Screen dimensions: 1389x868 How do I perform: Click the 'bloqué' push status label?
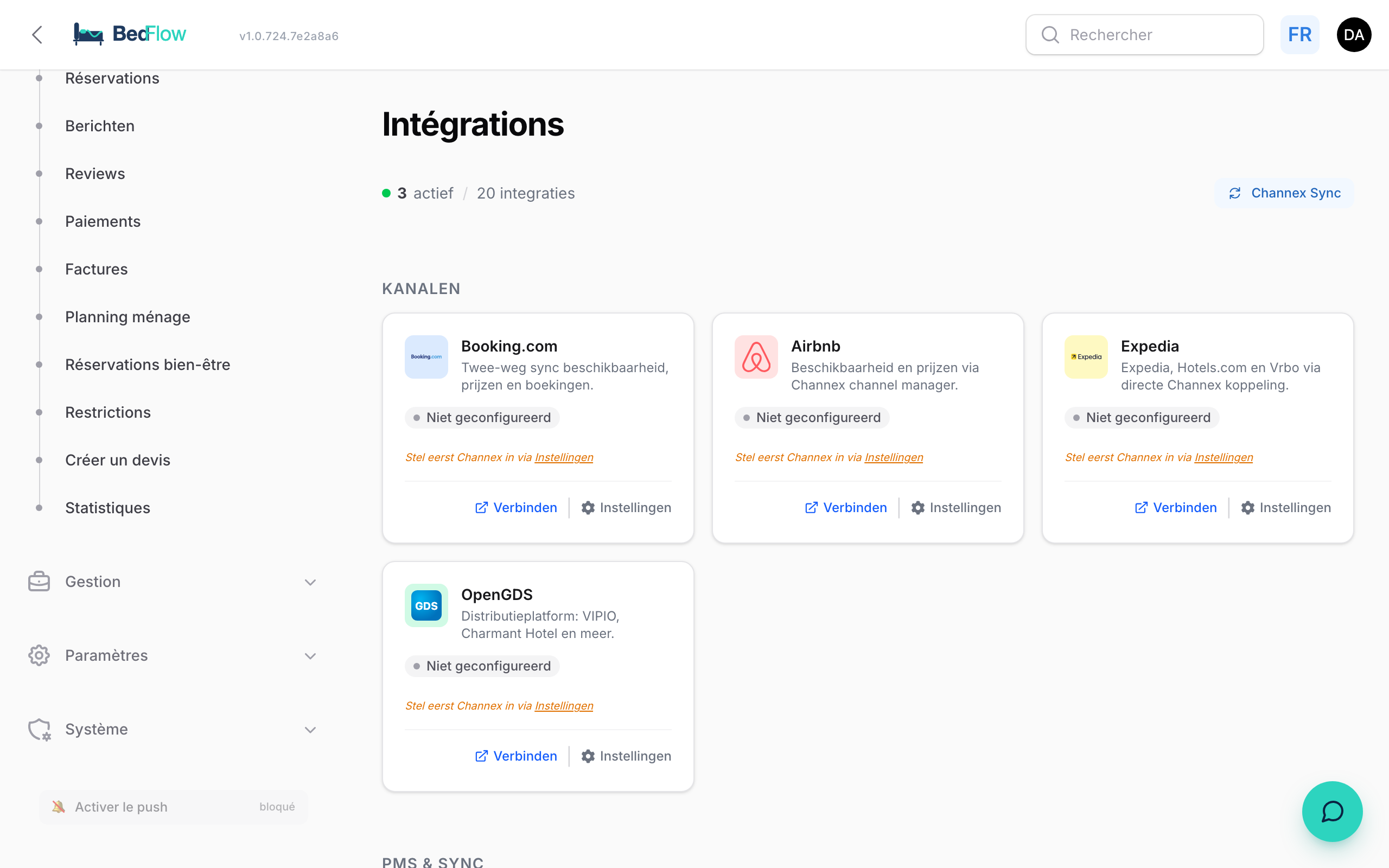coord(277,807)
